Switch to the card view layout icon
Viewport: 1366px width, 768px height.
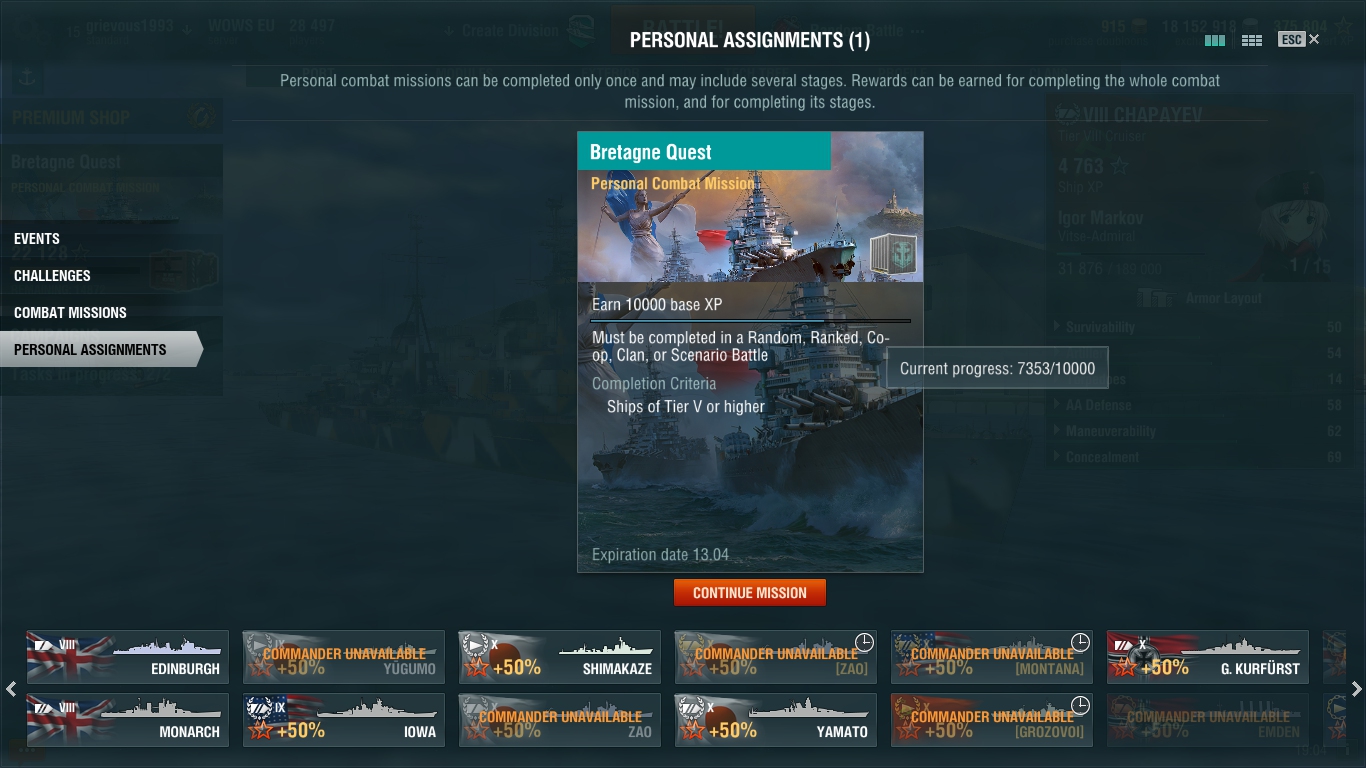[1215, 40]
